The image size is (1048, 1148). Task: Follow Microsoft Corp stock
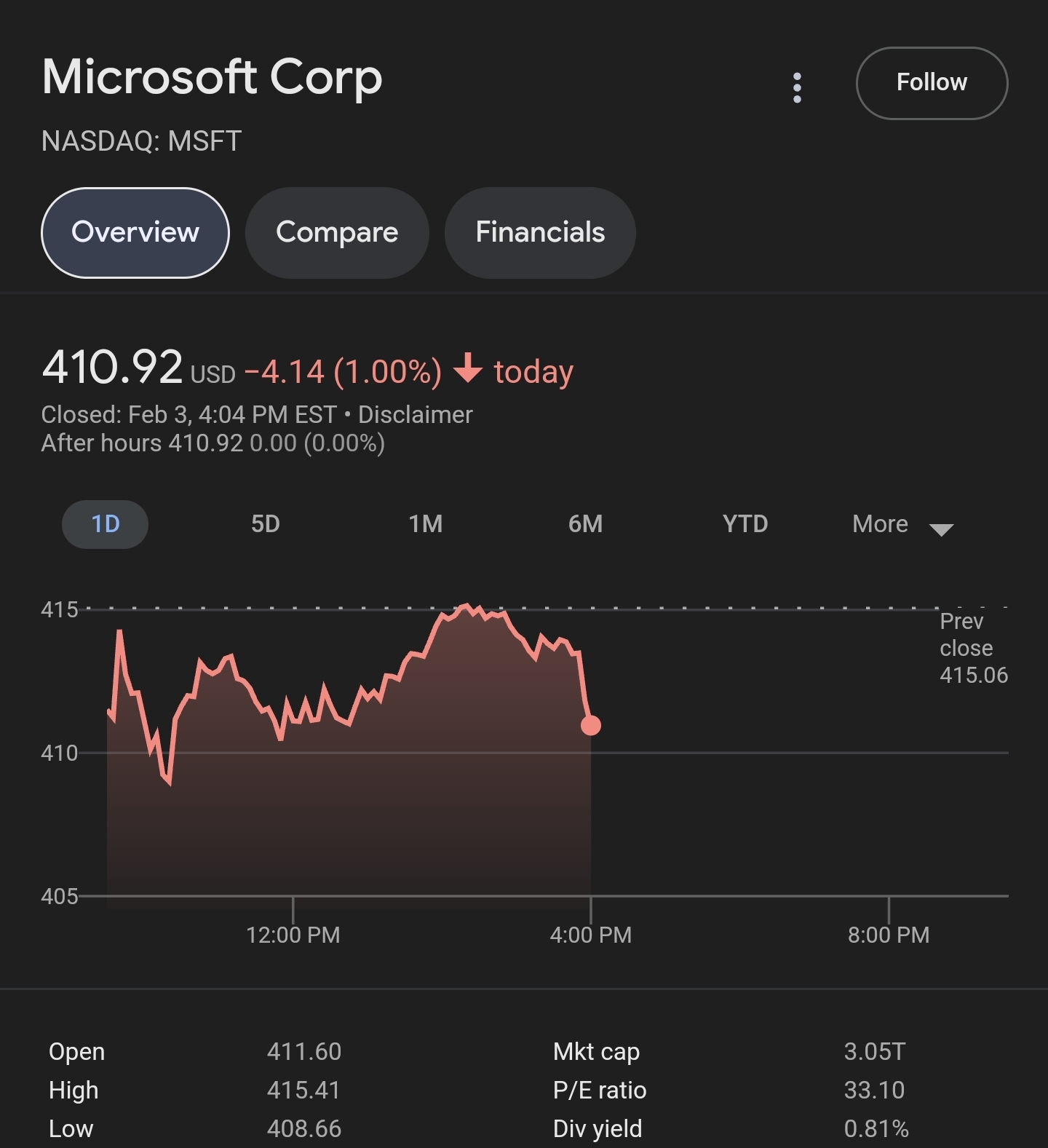click(x=932, y=83)
